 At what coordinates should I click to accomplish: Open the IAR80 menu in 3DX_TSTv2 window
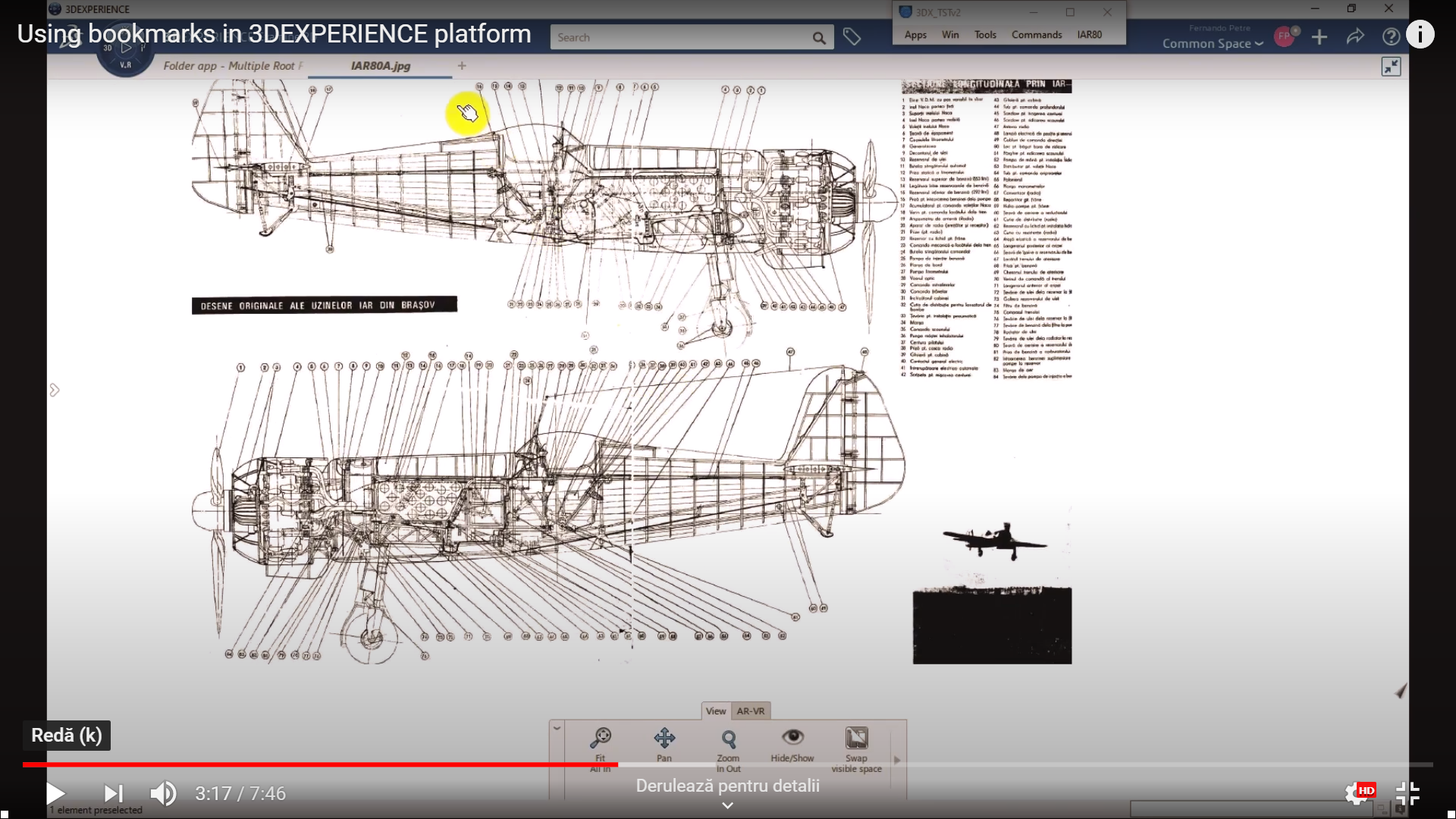[1090, 35]
